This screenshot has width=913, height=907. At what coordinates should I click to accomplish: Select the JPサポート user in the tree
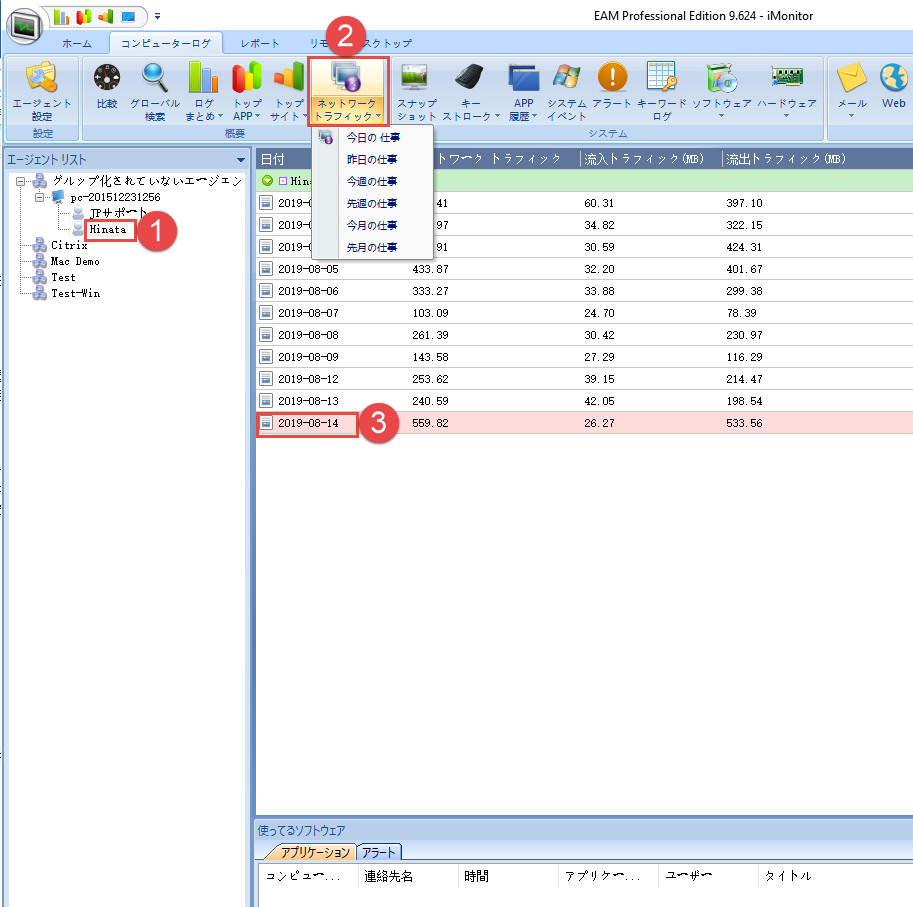point(118,213)
